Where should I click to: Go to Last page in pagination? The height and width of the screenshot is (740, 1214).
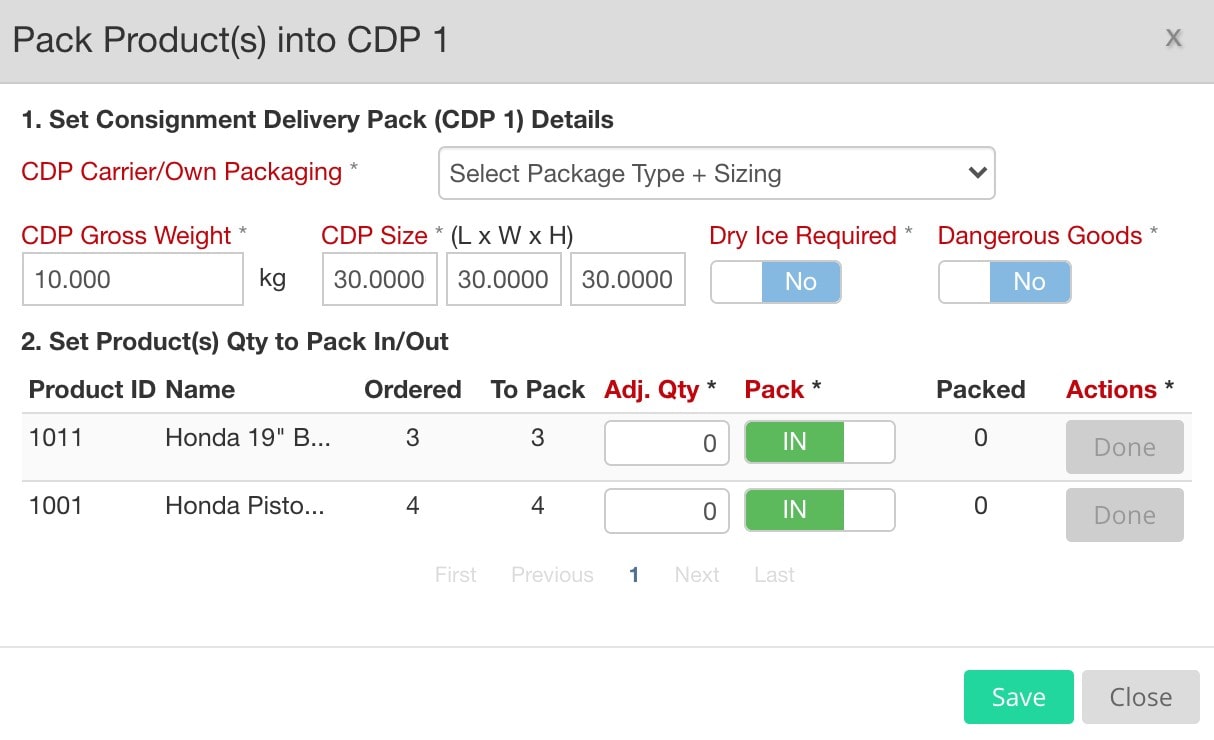(775, 575)
